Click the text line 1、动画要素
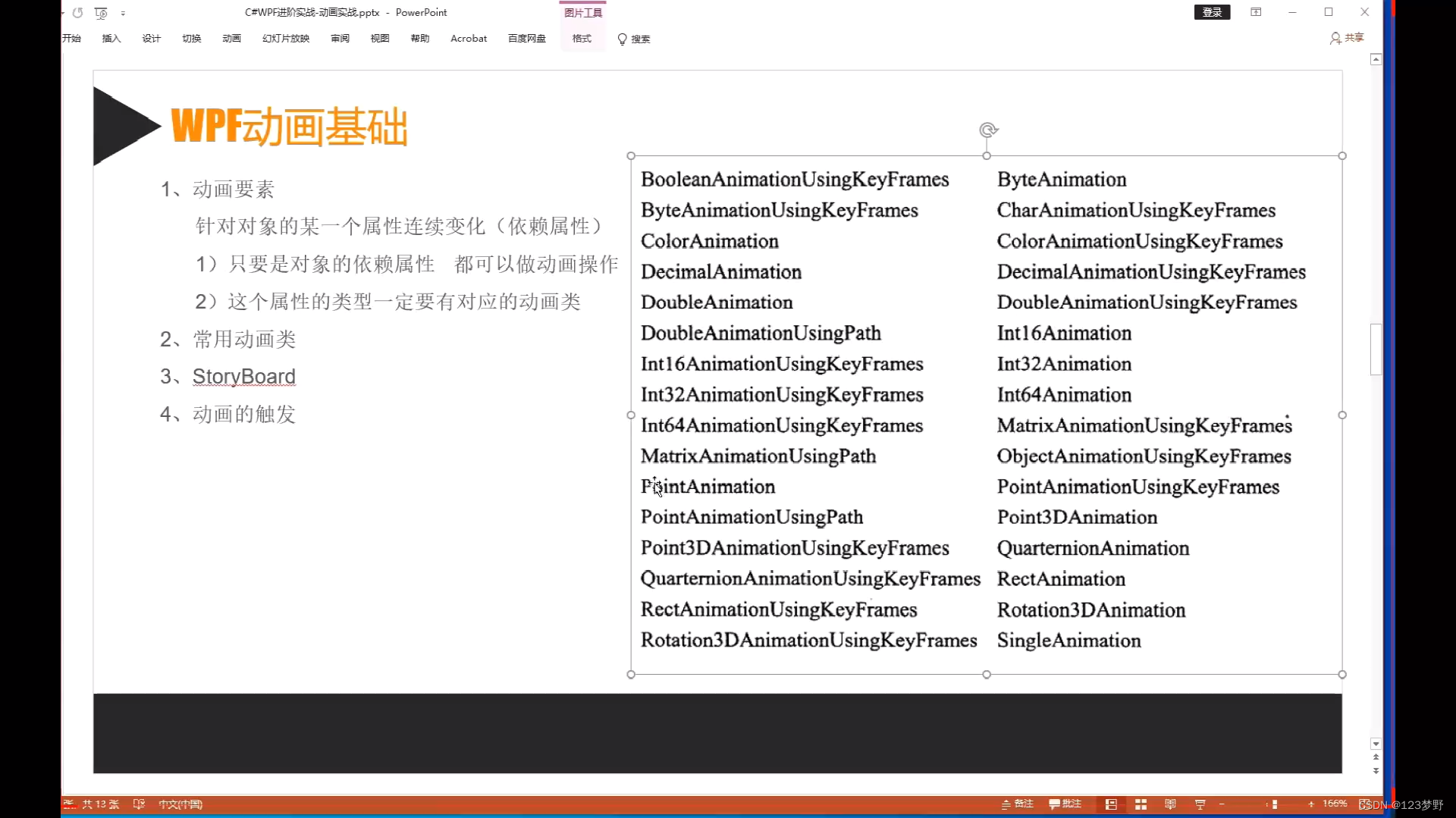This screenshot has width=1456, height=818. pos(218,189)
